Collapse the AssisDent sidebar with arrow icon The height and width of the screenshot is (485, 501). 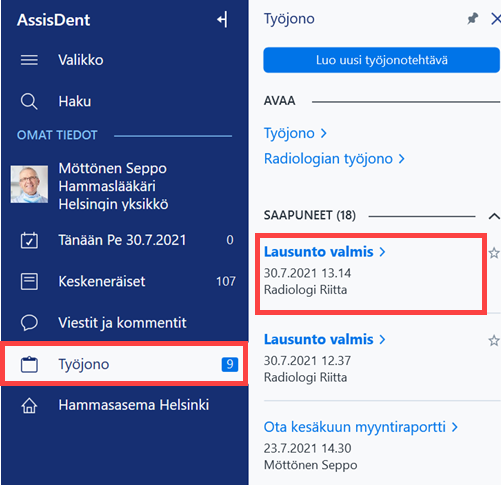click(222, 19)
